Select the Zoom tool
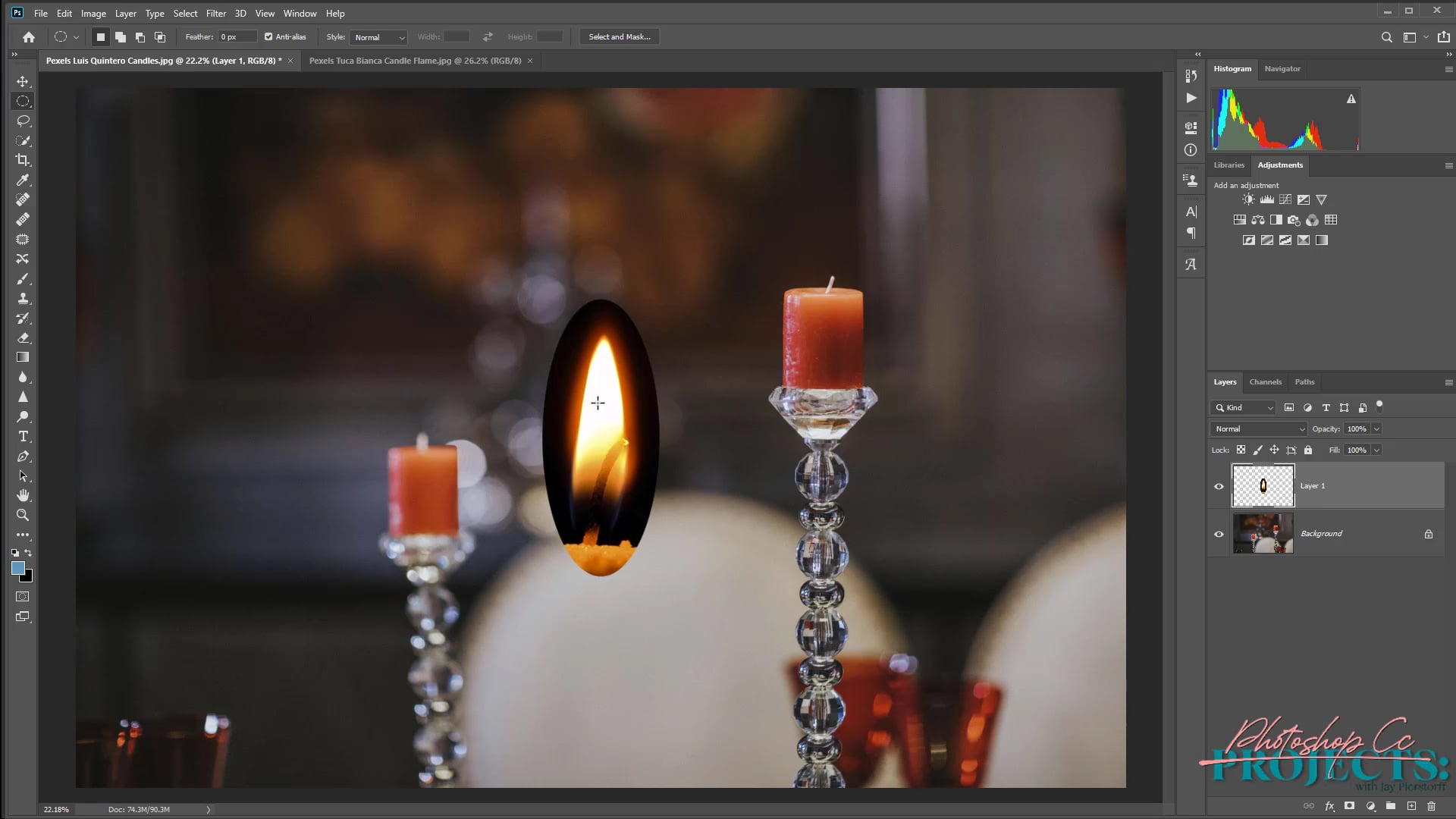The image size is (1456, 819). click(x=23, y=515)
